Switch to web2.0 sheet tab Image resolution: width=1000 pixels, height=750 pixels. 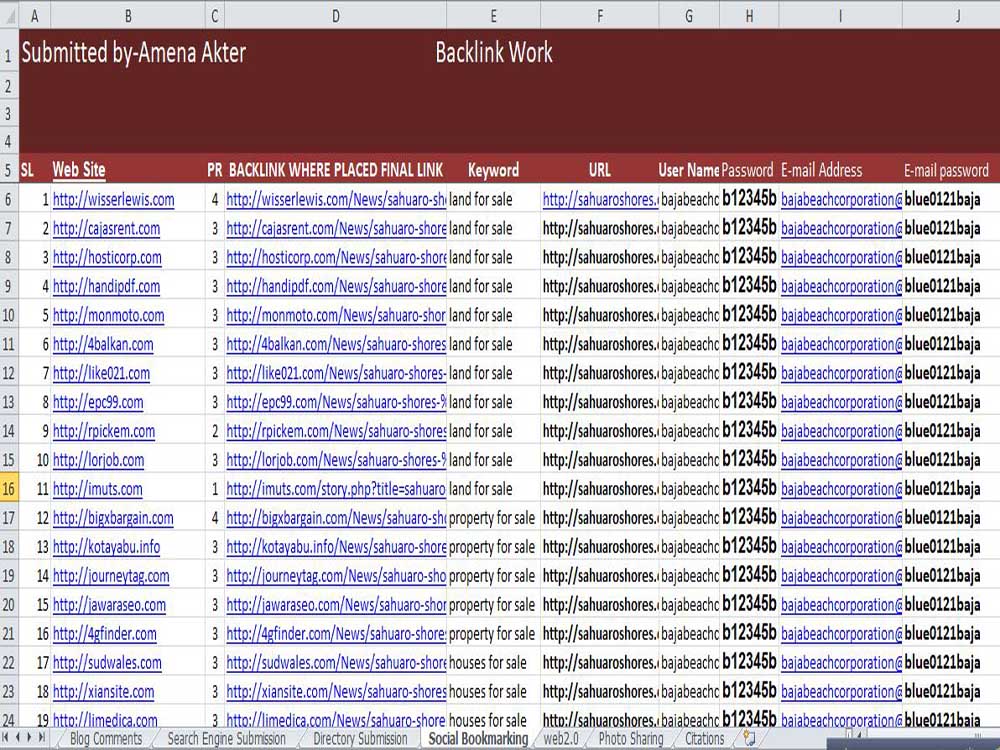pyautogui.click(x=561, y=739)
